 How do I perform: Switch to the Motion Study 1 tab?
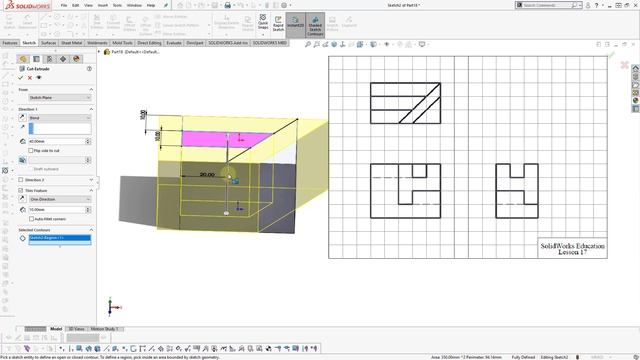coord(104,329)
